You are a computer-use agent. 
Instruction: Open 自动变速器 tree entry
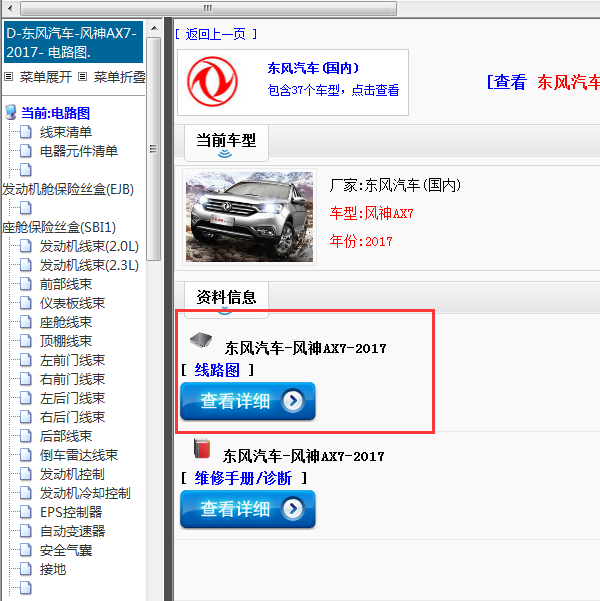pos(72,531)
